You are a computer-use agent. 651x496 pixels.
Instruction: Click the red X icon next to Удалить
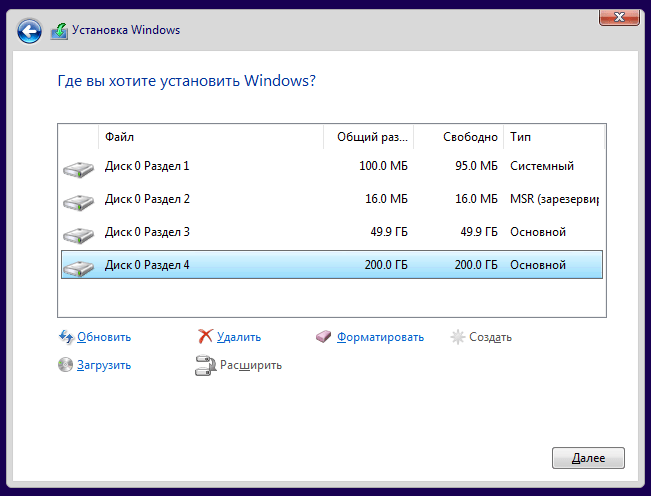click(x=205, y=336)
